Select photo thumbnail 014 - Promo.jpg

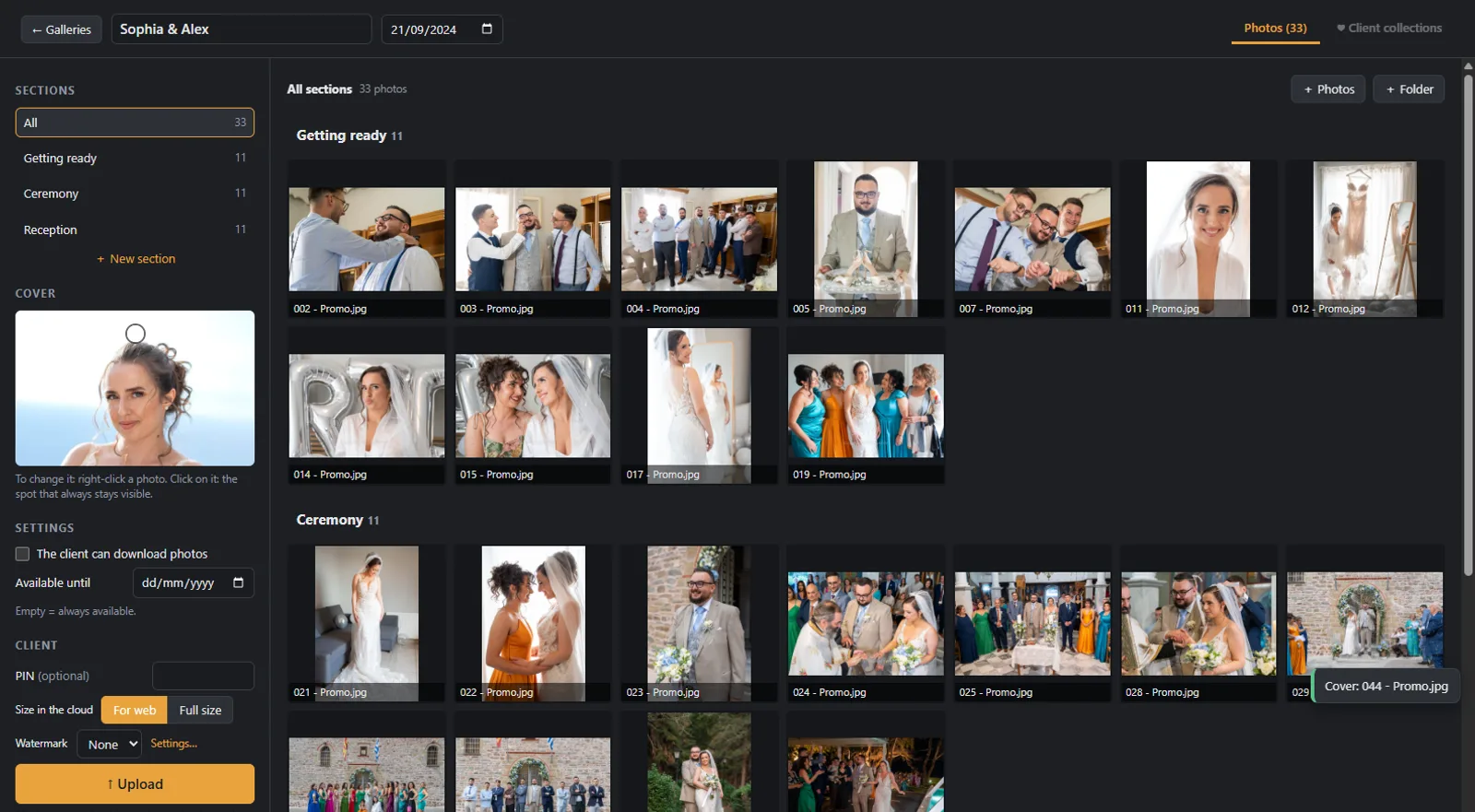point(367,406)
